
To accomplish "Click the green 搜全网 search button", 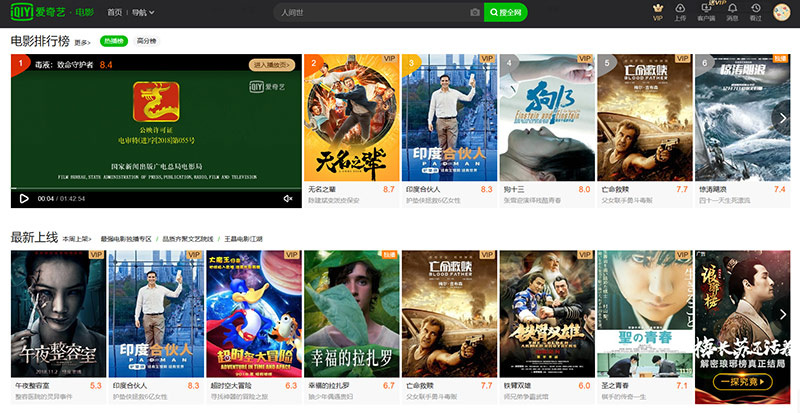I will 506,12.
